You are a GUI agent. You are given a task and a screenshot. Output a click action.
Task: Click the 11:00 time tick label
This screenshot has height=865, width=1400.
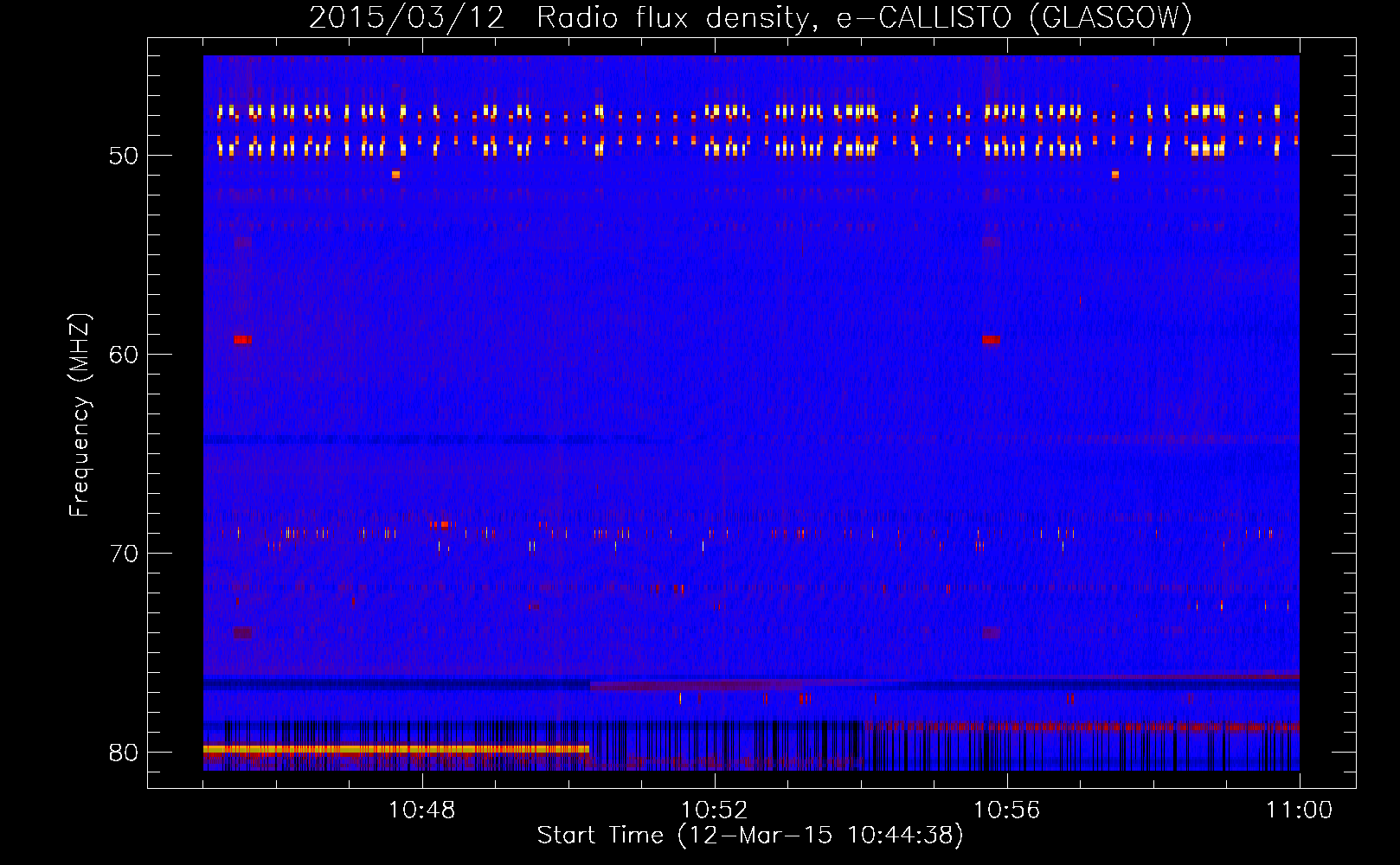pos(1300,810)
